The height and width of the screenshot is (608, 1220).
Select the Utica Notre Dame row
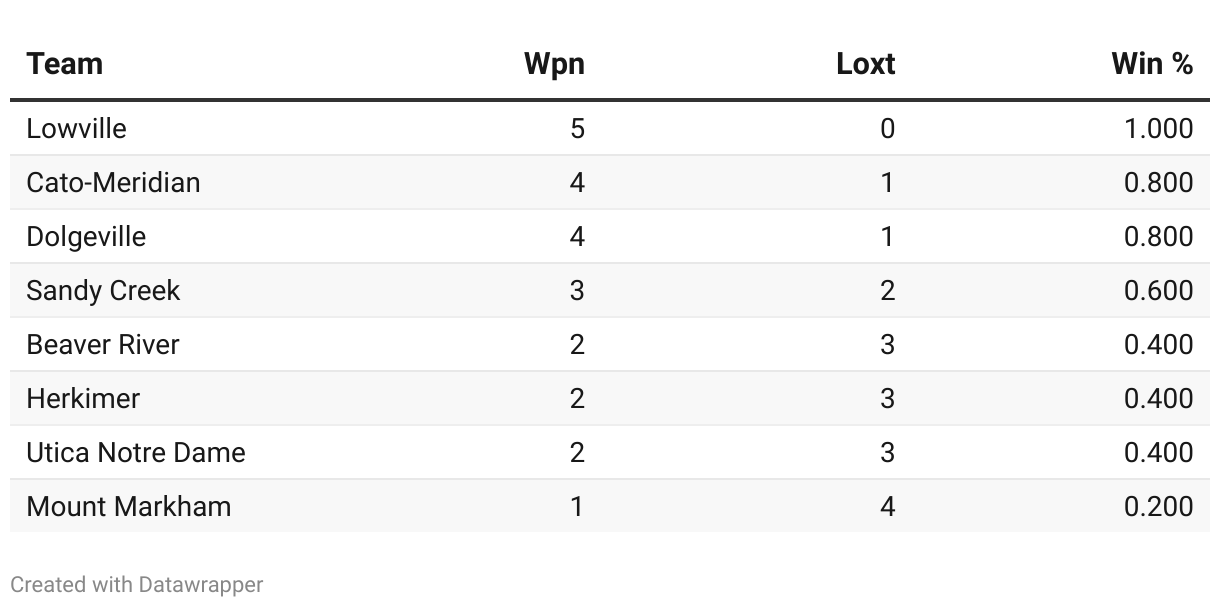pos(610,452)
